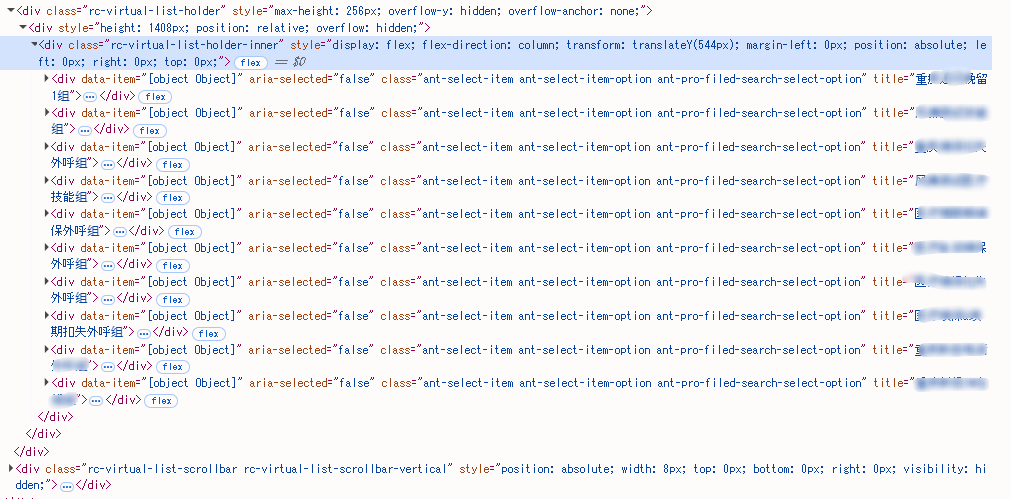
Task: Collapse the rc-virtual-list-holder-inner div
Action: click(x=34, y=45)
